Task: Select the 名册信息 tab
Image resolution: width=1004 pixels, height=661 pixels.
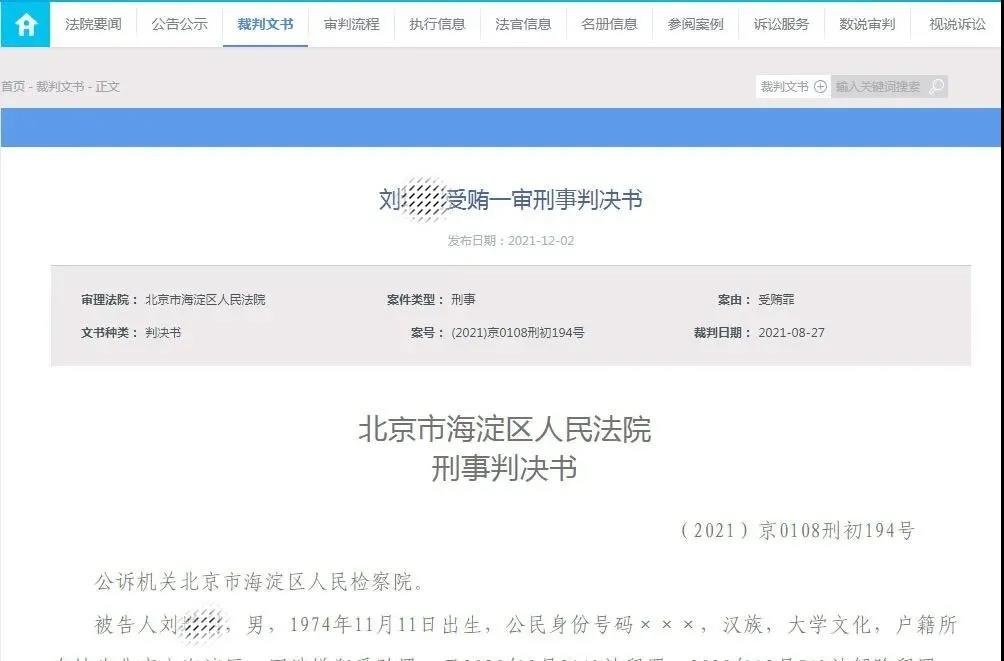Action: coord(610,24)
